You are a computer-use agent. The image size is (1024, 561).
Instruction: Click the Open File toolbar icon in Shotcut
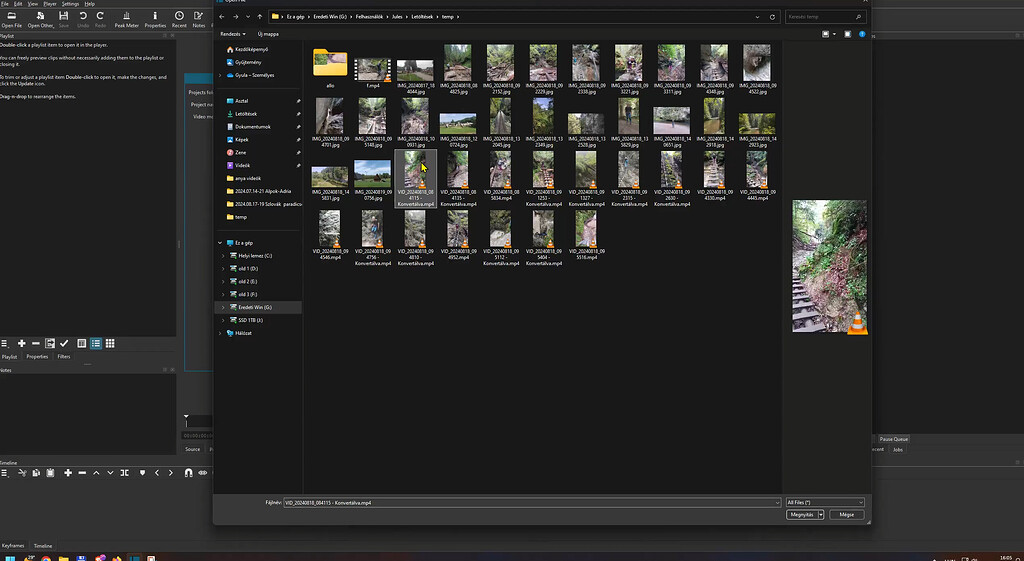tap(11, 18)
